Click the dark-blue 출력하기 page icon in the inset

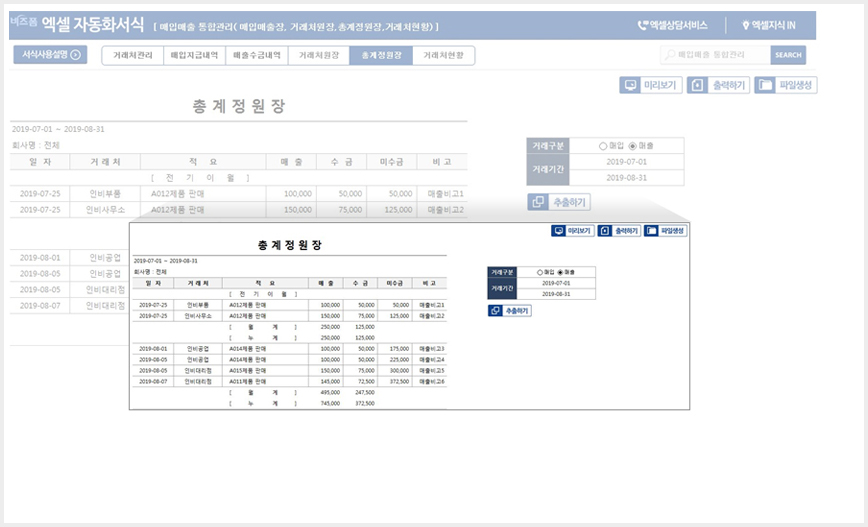(x=605, y=231)
